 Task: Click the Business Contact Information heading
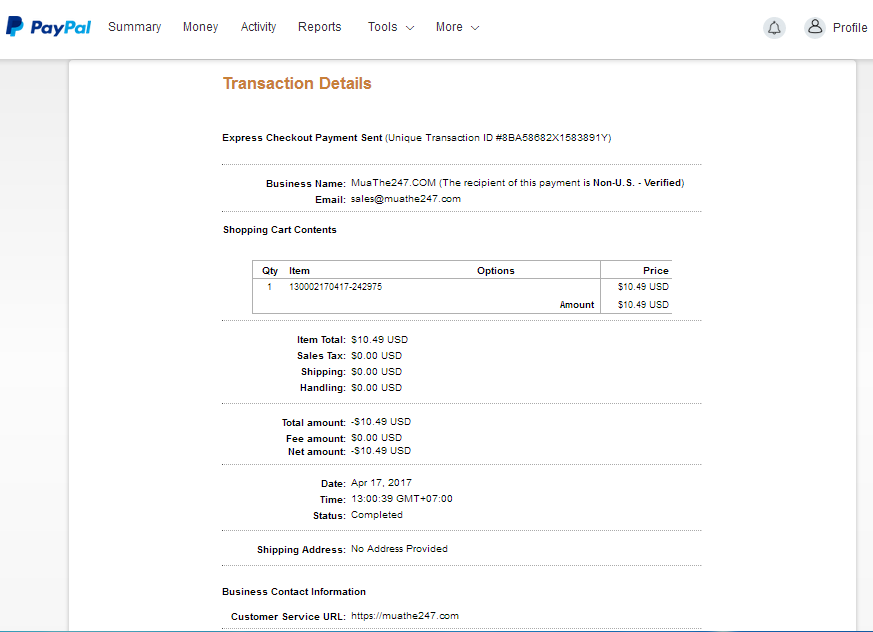click(x=294, y=592)
